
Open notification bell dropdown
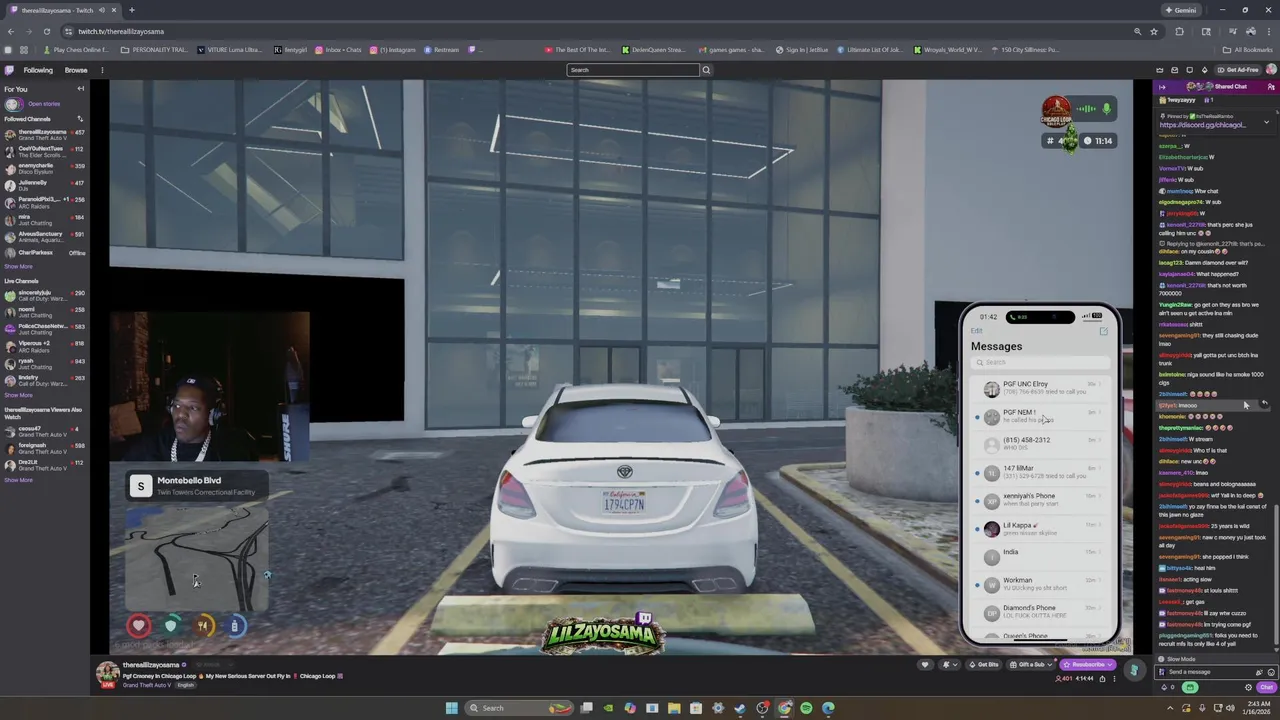point(948,665)
